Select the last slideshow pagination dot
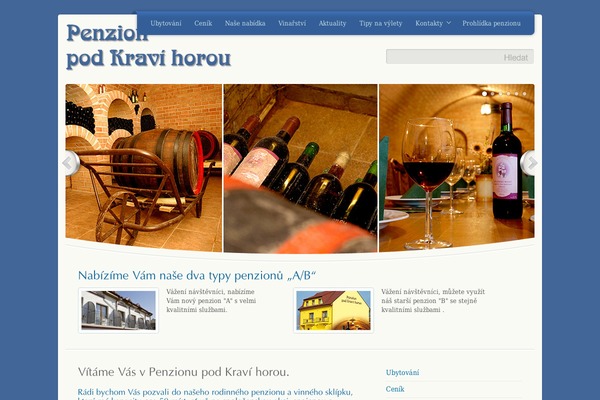 (525, 93)
